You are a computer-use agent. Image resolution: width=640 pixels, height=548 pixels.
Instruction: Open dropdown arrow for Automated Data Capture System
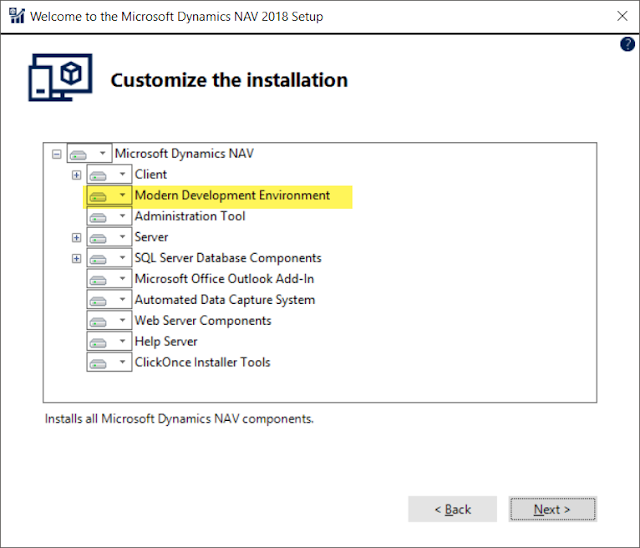122,299
